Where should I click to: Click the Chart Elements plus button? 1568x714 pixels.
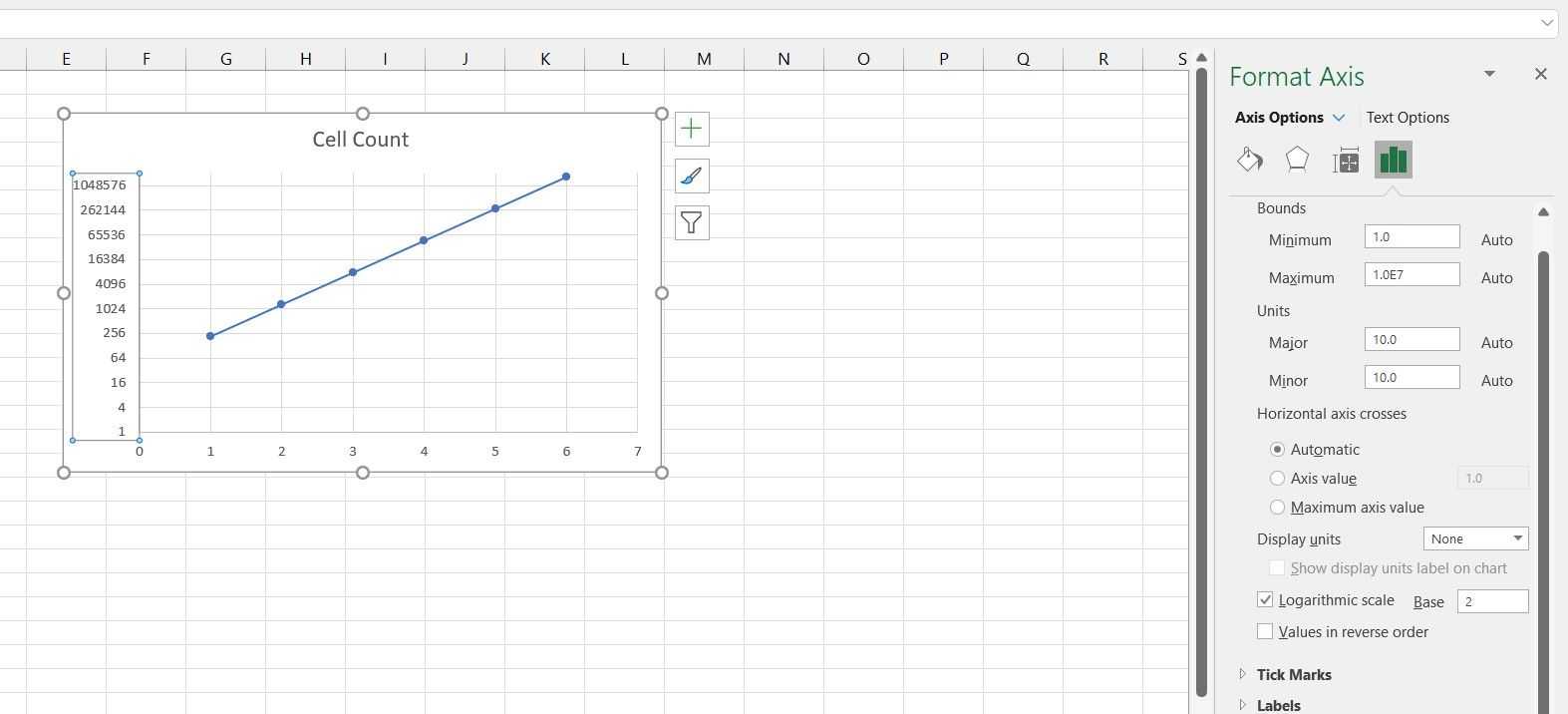(x=692, y=129)
